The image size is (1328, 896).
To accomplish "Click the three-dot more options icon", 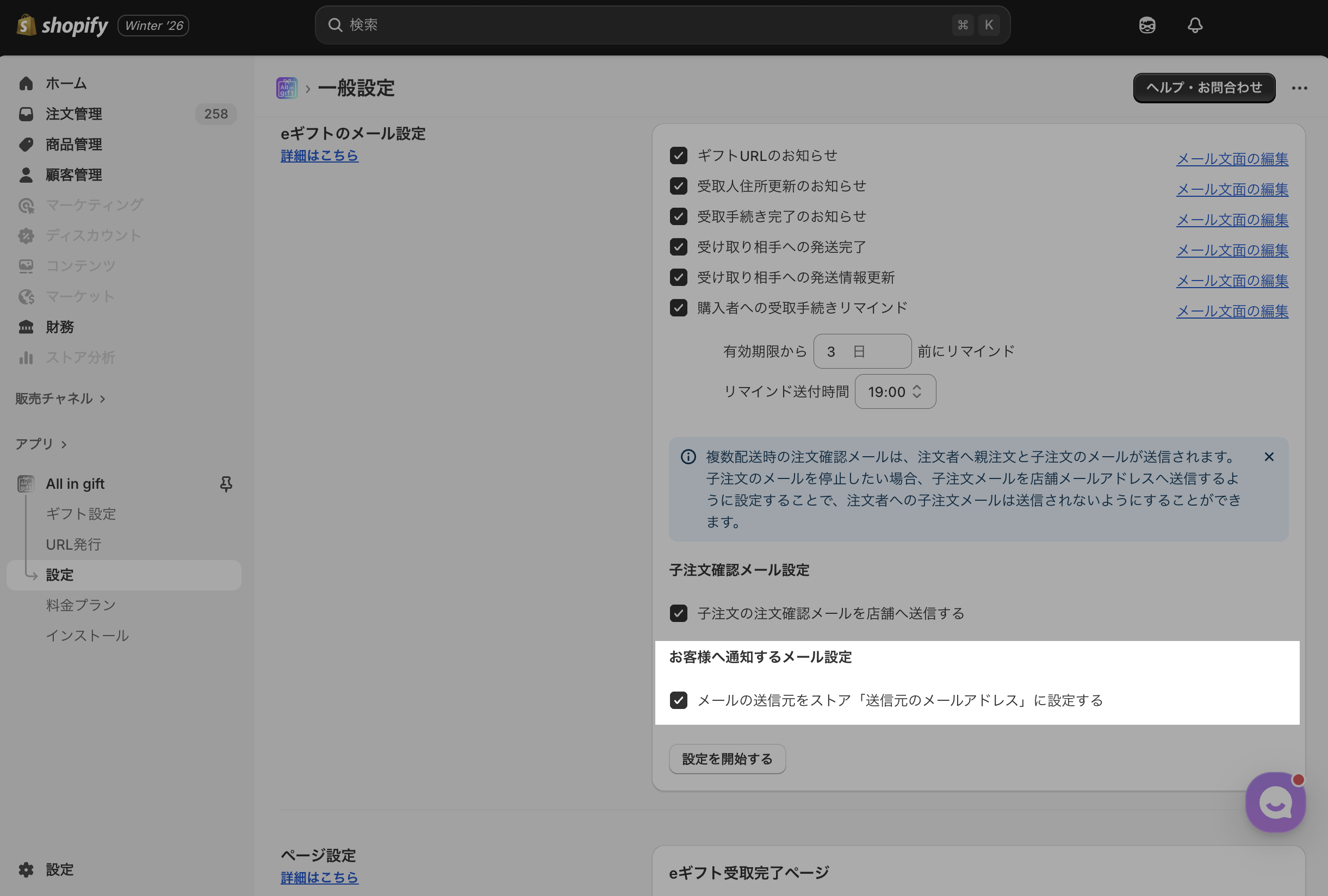I will 1299,88.
